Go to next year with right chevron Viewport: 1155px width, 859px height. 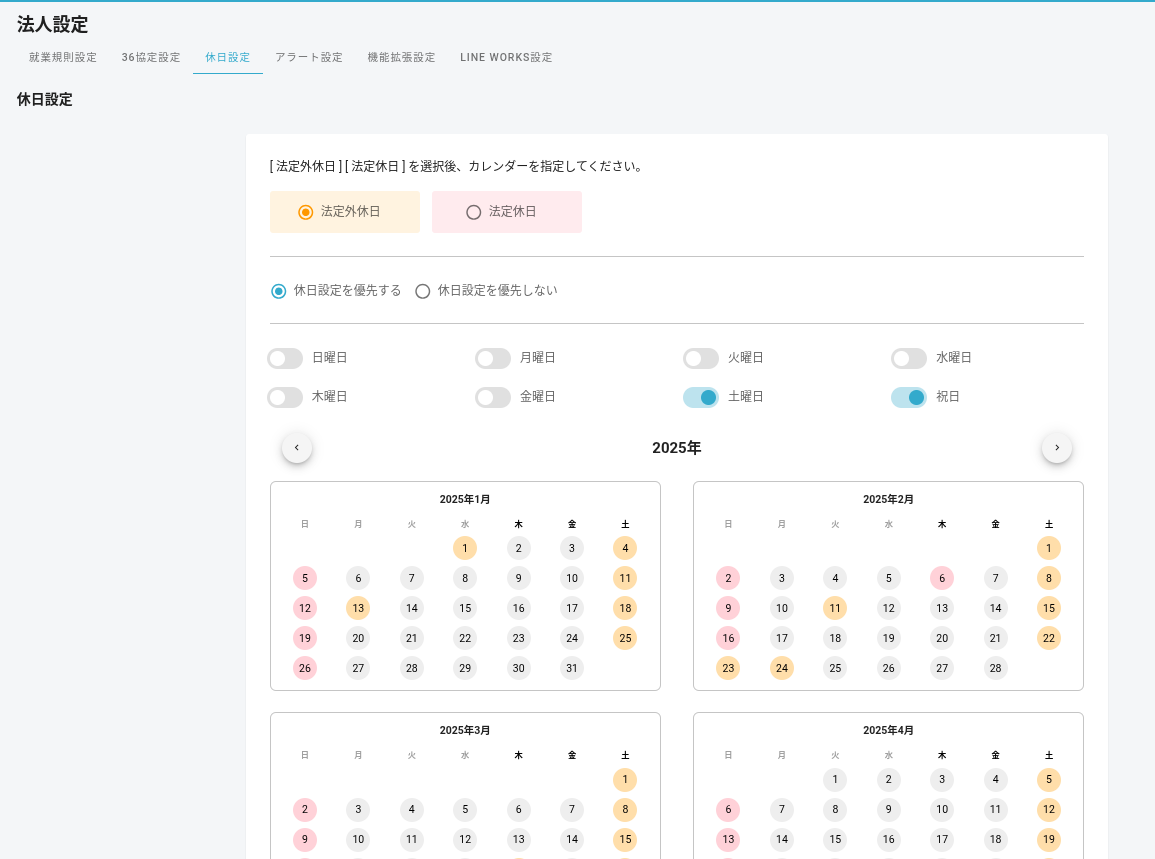tap(1057, 448)
